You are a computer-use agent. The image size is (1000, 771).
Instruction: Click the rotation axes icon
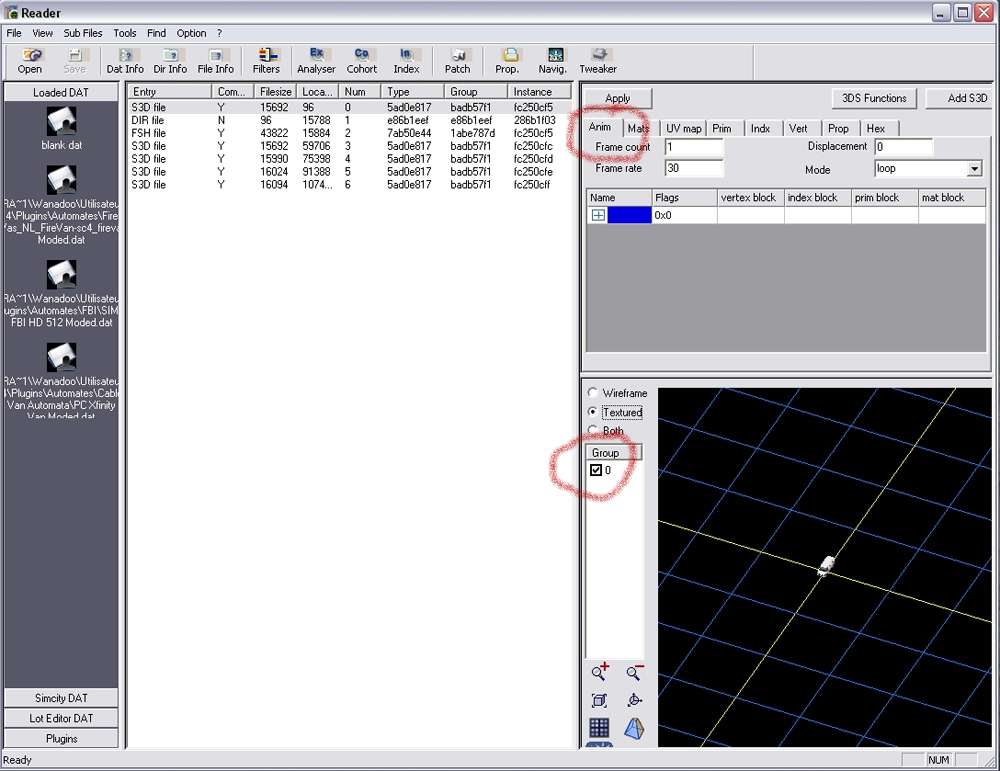[634, 700]
